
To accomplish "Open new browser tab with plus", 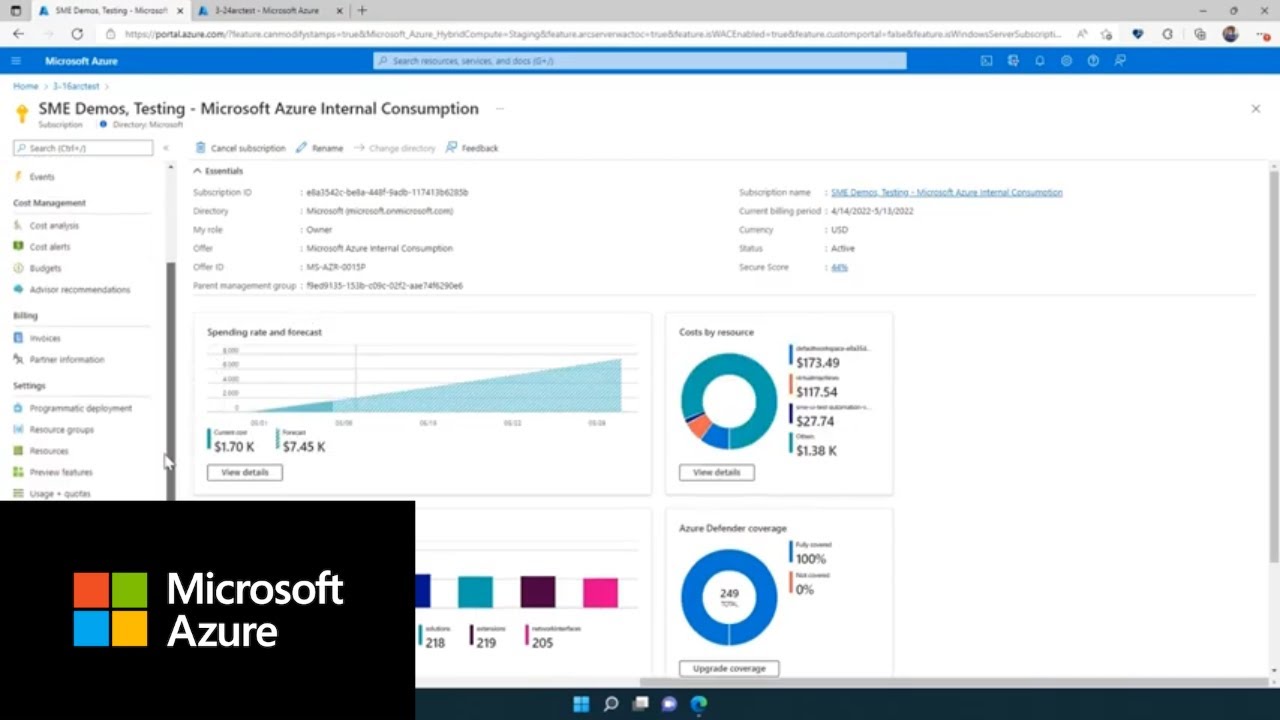I will click(x=362, y=10).
